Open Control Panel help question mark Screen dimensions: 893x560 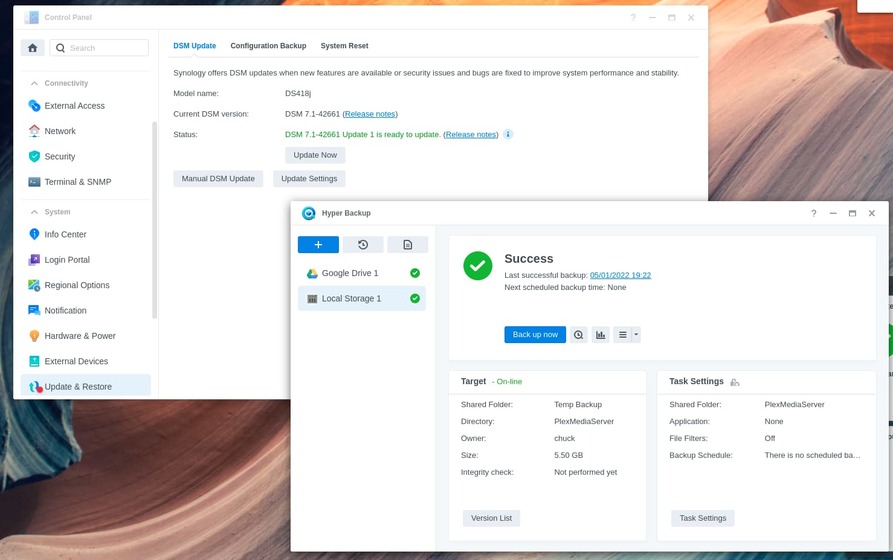[x=633, y=18]
